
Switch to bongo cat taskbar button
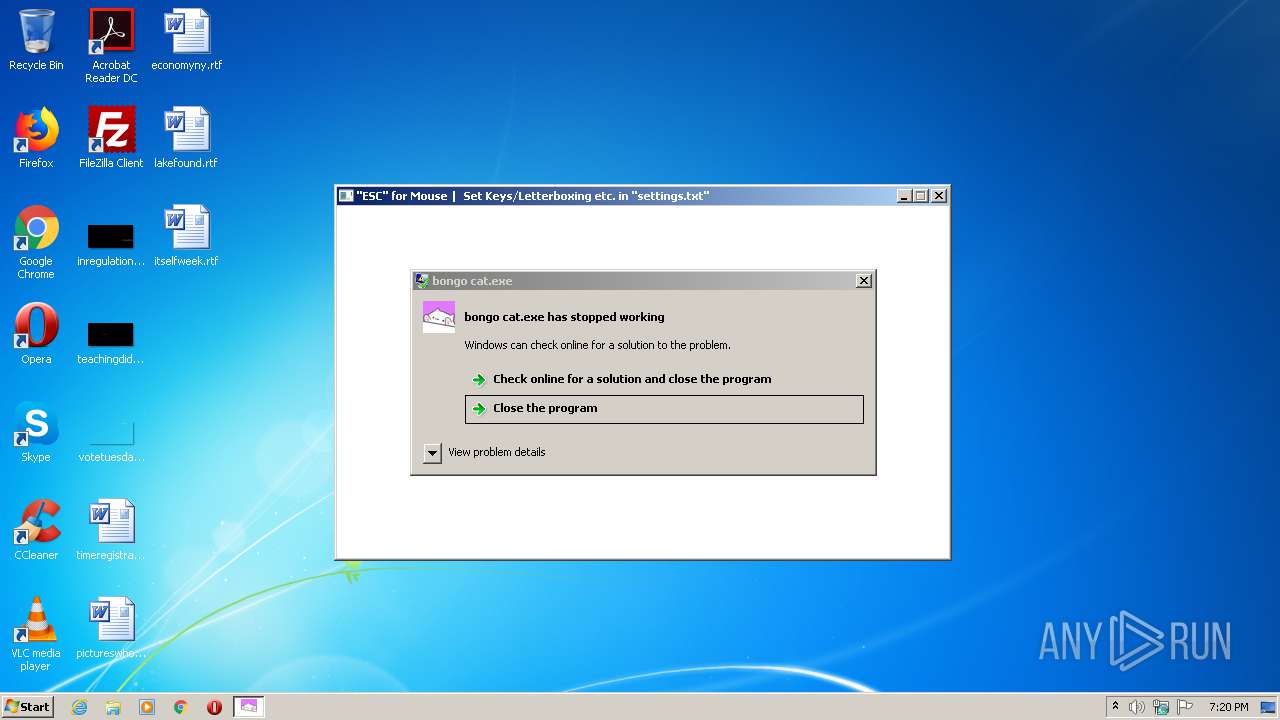[248, 707]
